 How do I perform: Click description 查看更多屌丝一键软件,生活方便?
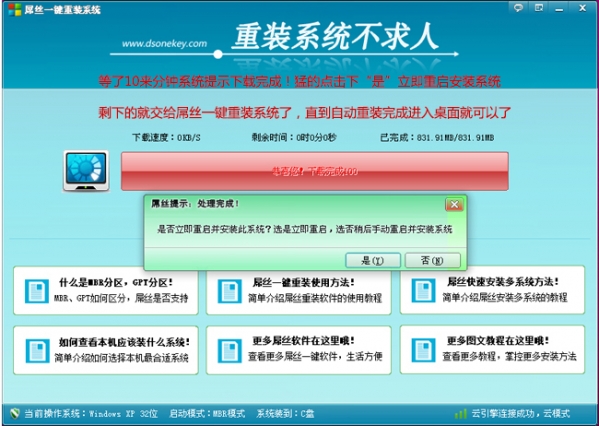click(x=315, y=356)
